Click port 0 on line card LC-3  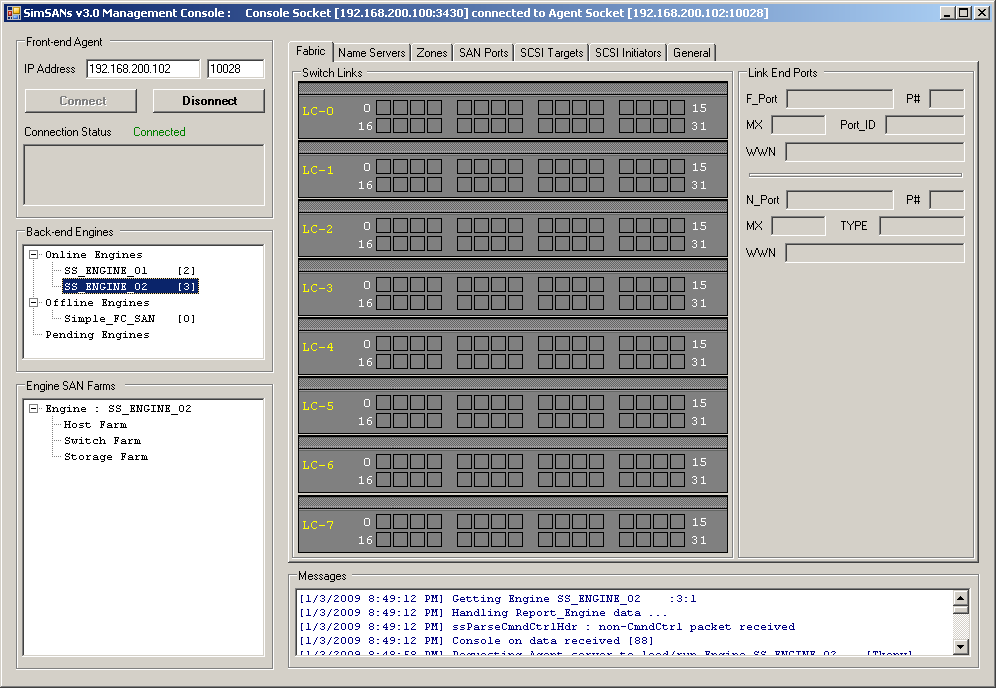pos(383,285)
